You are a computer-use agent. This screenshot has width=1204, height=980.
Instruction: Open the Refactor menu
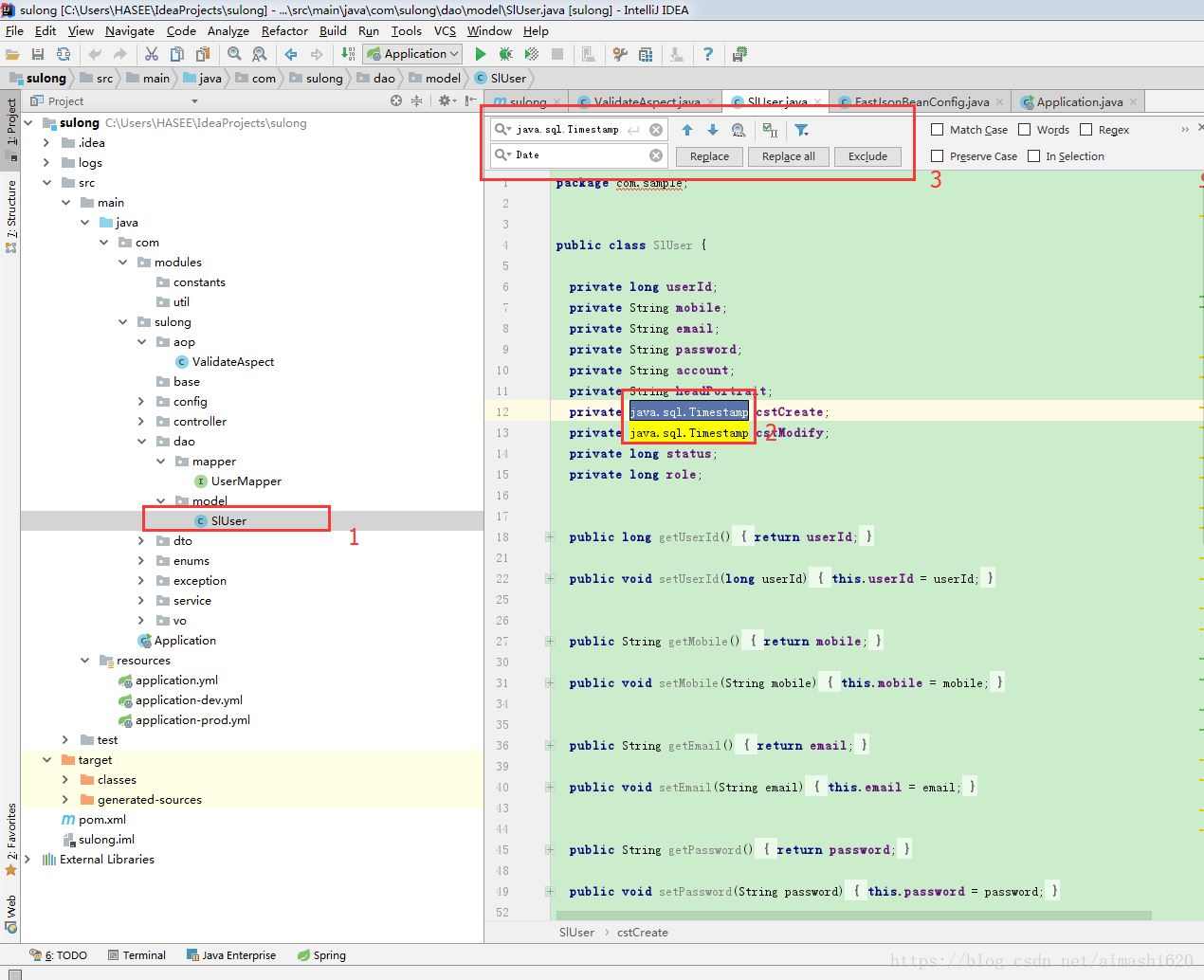coord(284,30)
